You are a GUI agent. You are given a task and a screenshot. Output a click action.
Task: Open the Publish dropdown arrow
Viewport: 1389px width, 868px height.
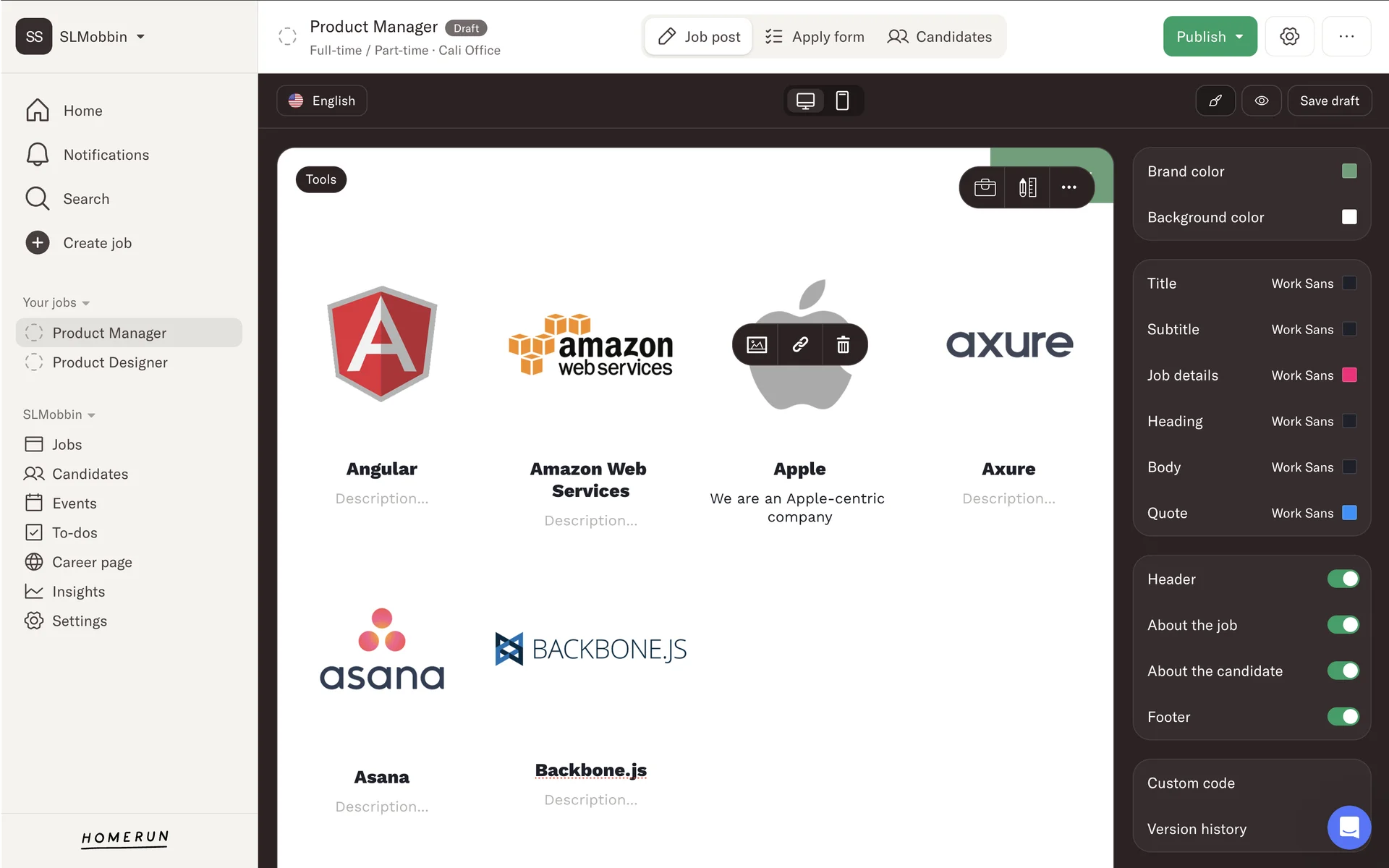click(x=1239, y=36)
